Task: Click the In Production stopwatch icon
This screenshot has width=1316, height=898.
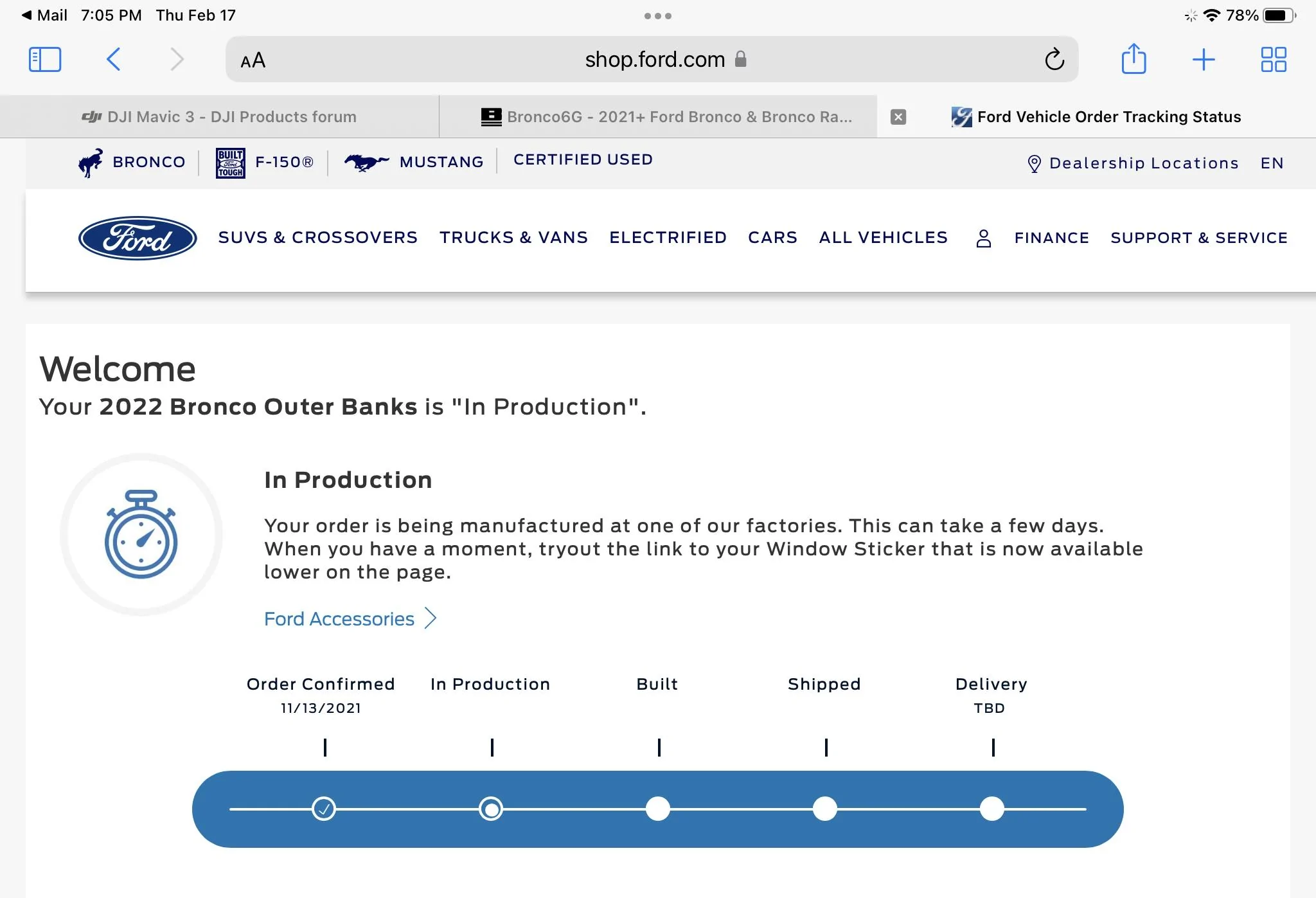Action: point(141,535)
